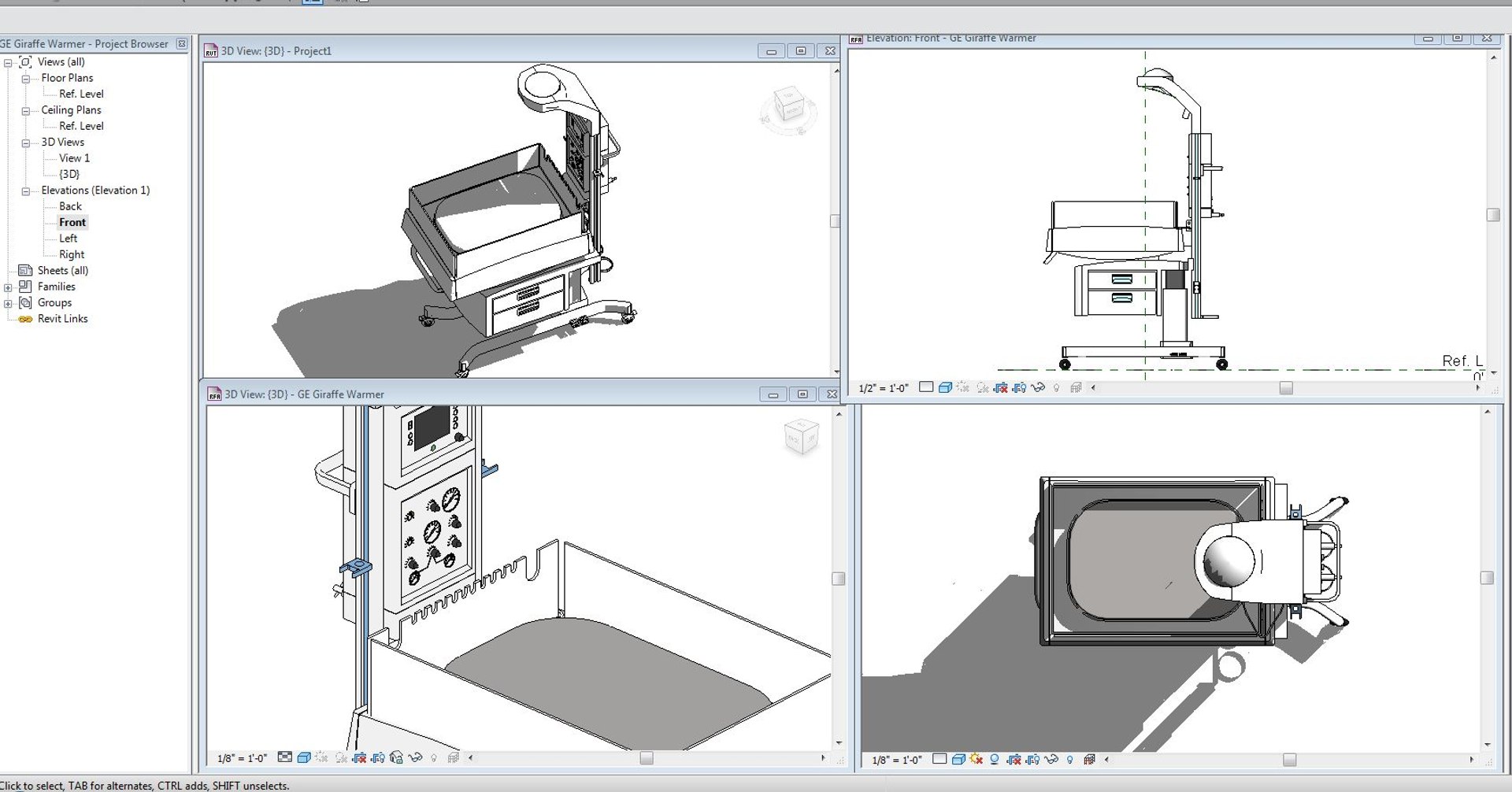Click Temporary Hide/Isolate in GE Giraffe Warmer 3D
Screen dimensions: 1512x792
click(x=415, y=757)
